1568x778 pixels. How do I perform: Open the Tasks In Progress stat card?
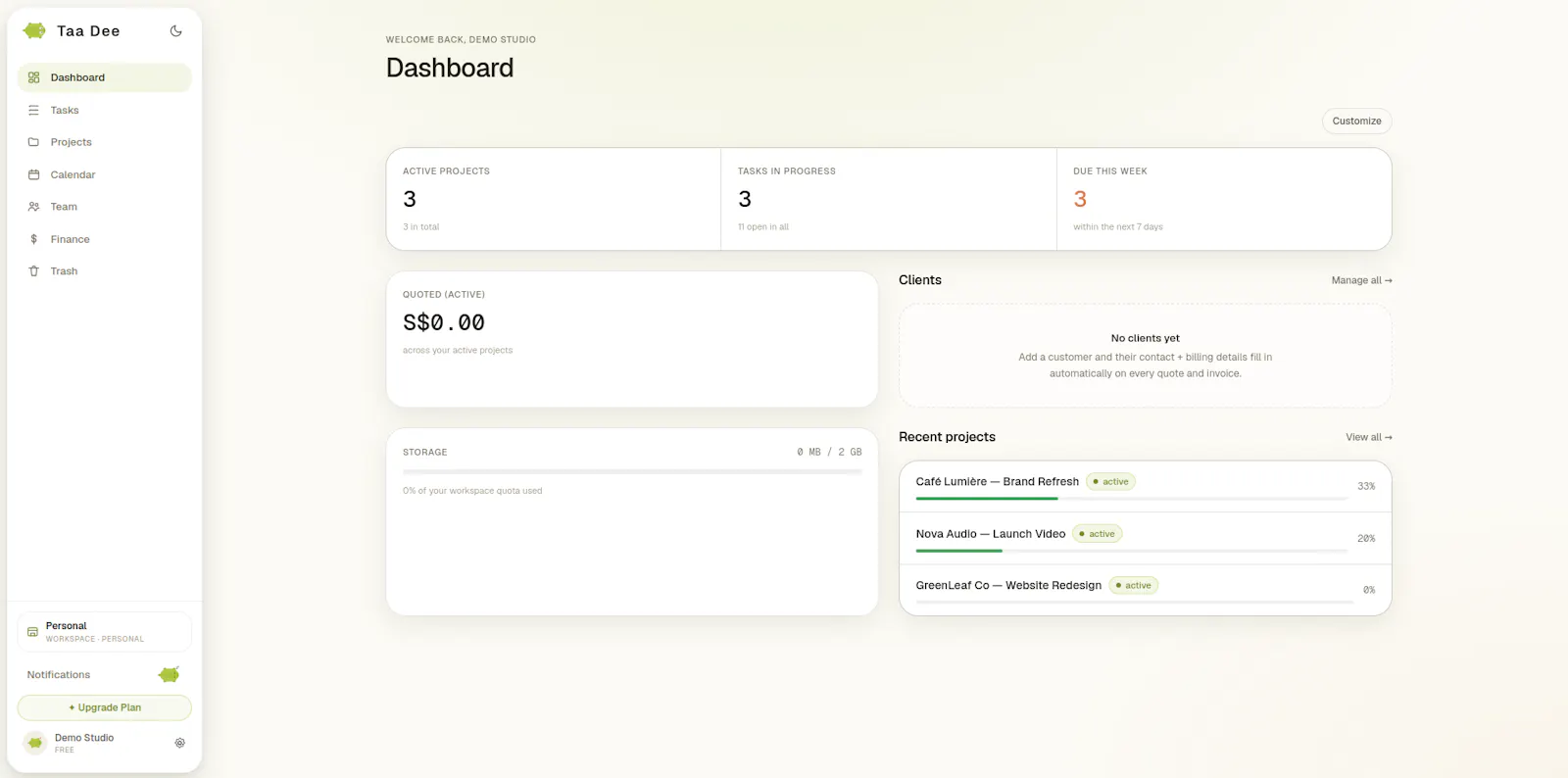889,199
